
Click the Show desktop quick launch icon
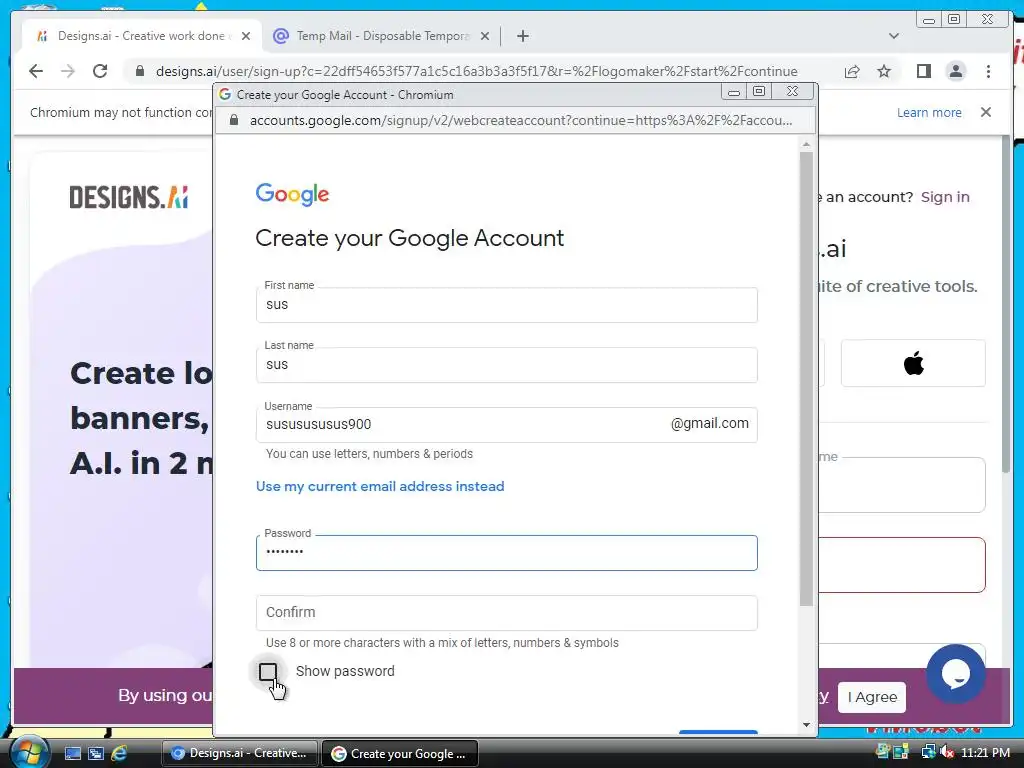[72, 754]
